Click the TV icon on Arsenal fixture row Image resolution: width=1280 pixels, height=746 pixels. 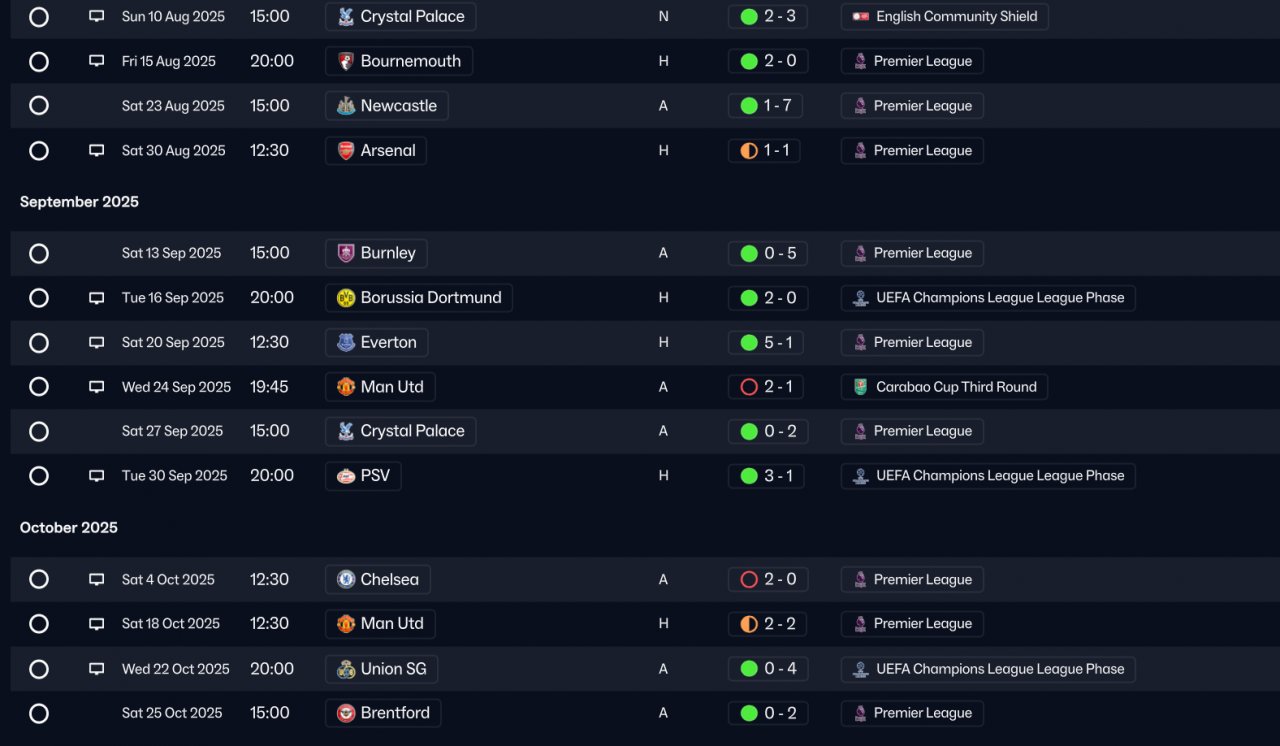tap(96, 151)
